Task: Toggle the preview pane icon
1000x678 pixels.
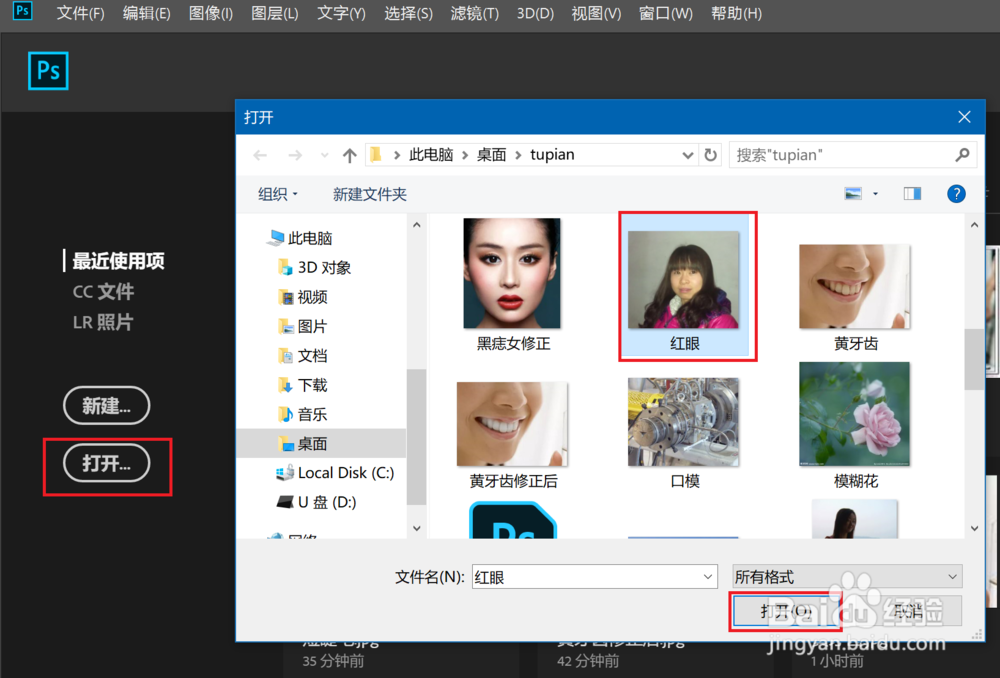Action: tap(912, 193)
